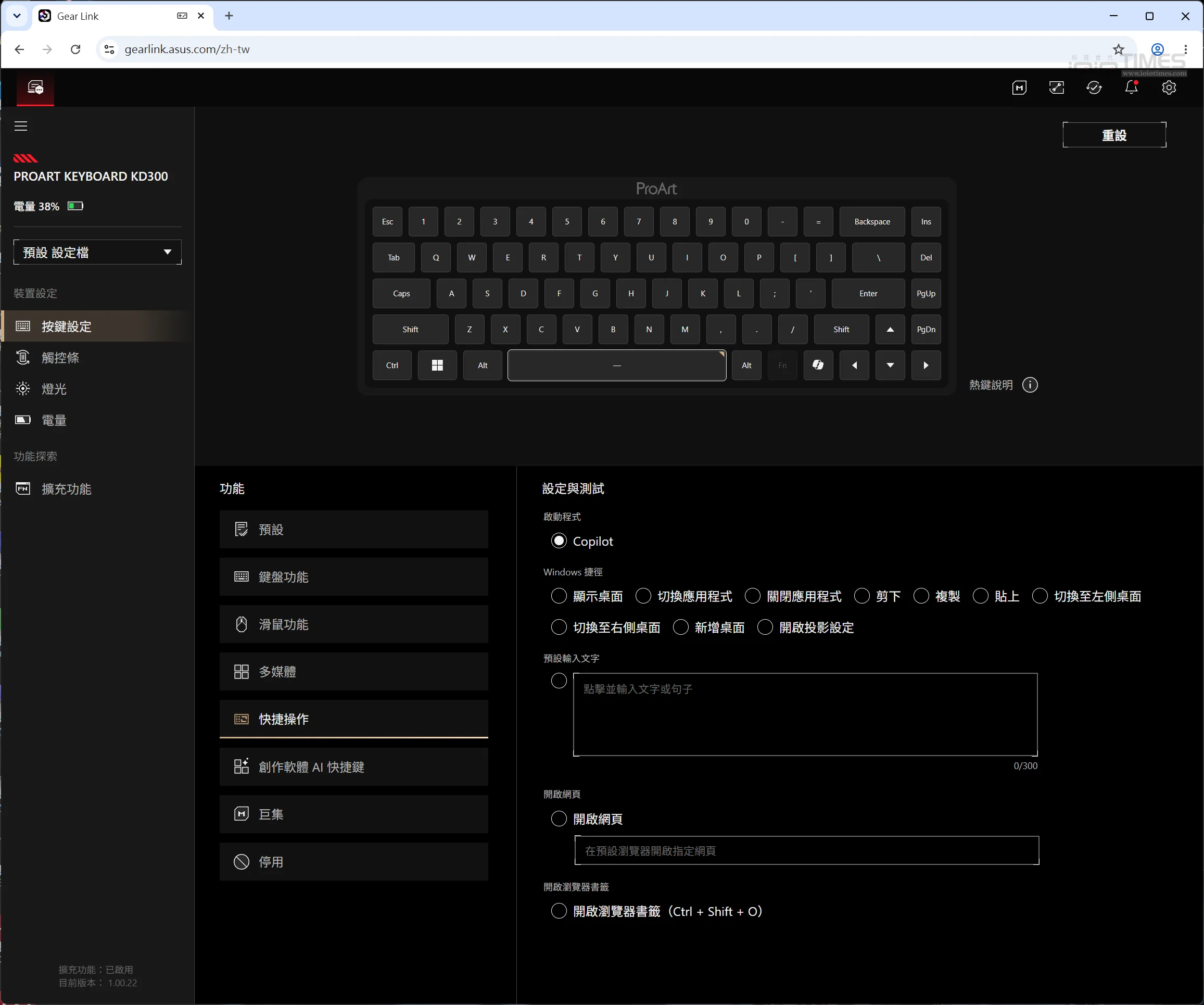
Task: Open the 按鍵設定 sidebar item
Action: 97,326
